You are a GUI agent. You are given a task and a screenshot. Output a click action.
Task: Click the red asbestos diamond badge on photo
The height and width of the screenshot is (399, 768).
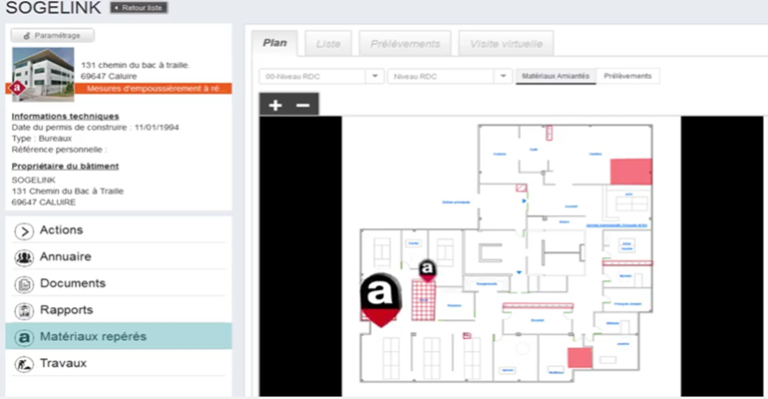click(x=18, y=88)
